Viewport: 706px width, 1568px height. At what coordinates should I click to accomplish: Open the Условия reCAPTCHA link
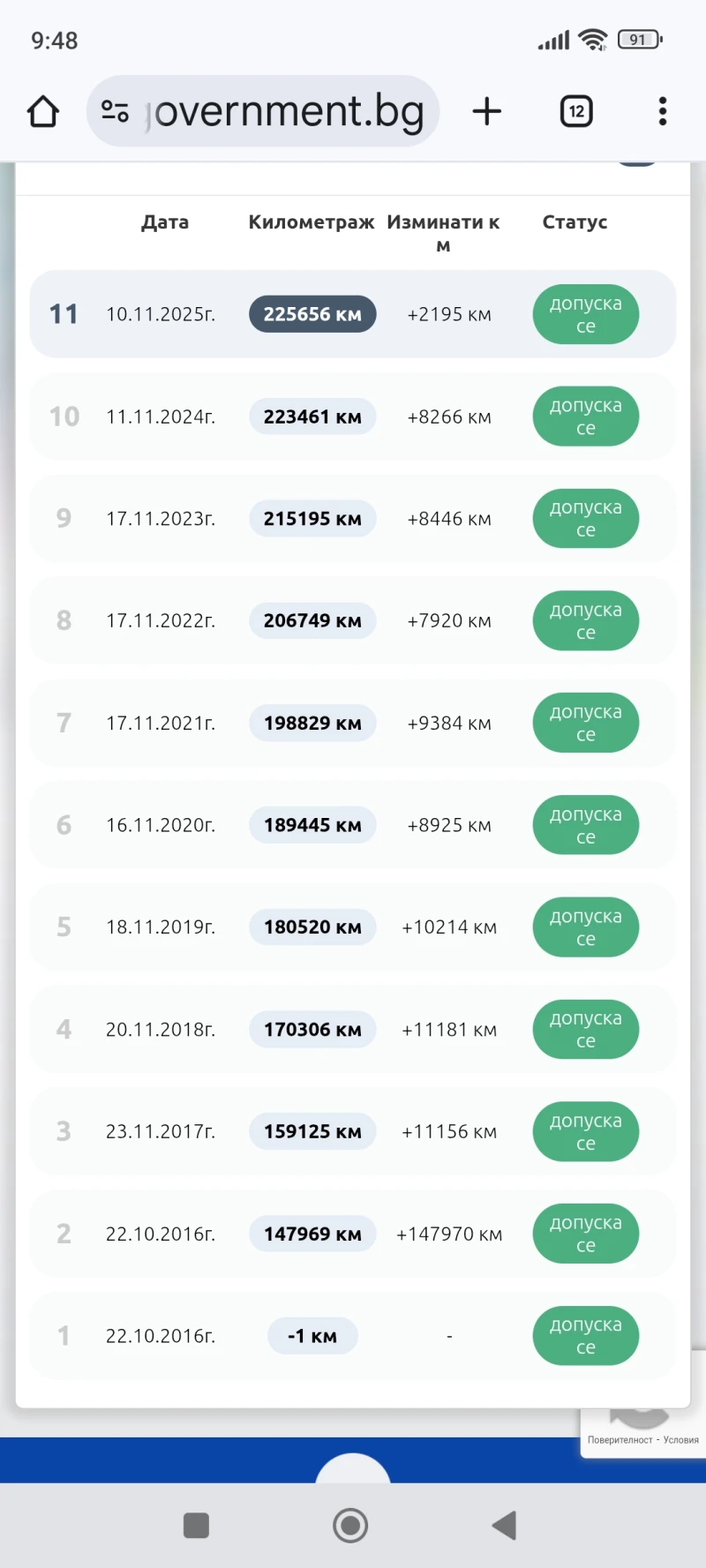tap(681, 1440)
